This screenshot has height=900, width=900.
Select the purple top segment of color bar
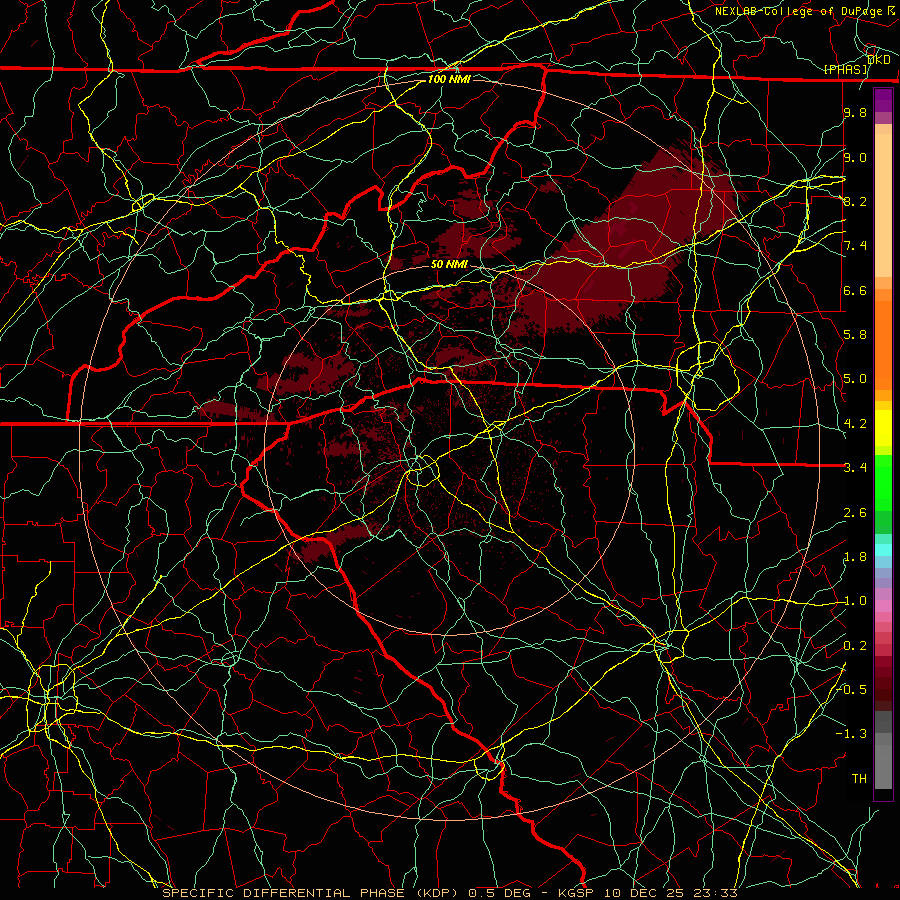click(x=883, y=100)
